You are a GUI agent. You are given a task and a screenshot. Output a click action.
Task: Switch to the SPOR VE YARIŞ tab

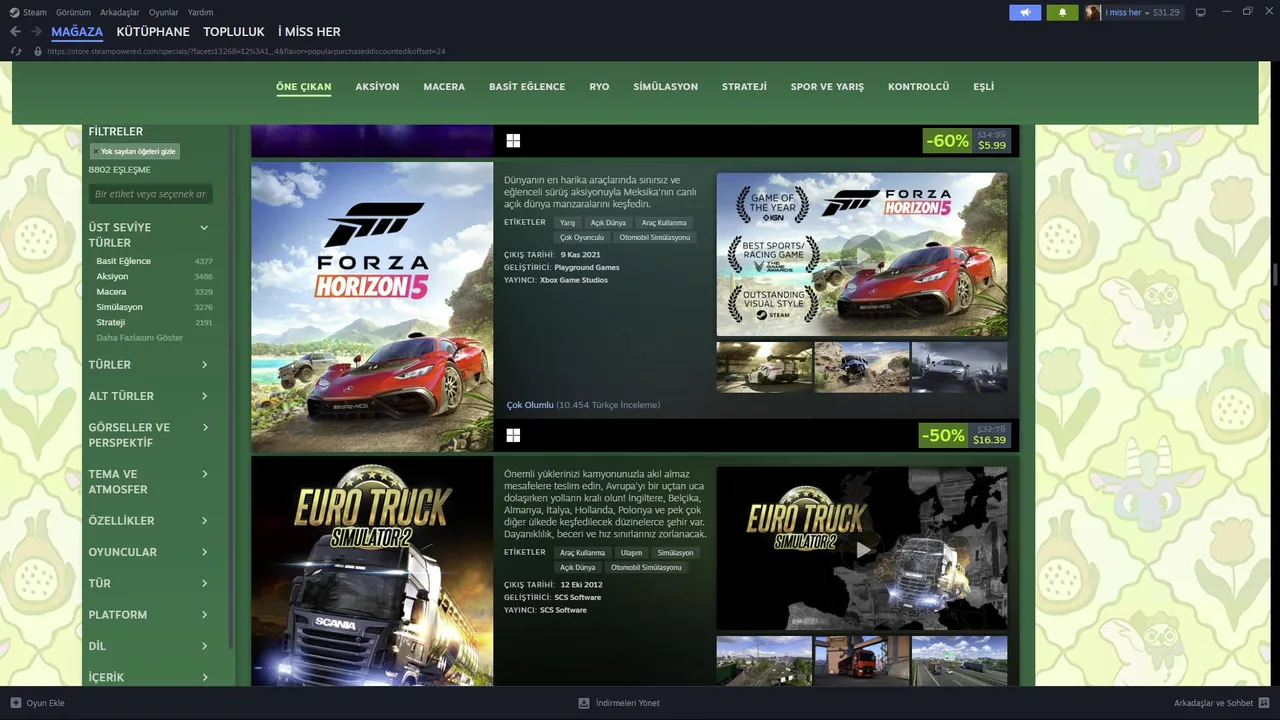click(827, 87)
